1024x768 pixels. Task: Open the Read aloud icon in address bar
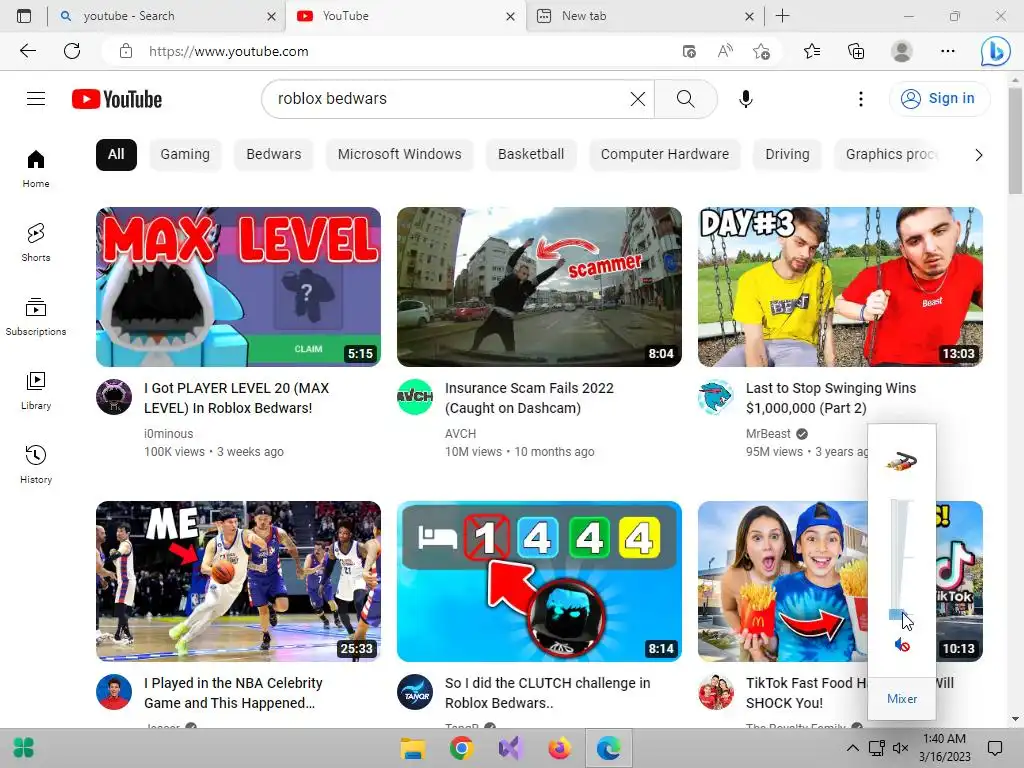(725, 51)
